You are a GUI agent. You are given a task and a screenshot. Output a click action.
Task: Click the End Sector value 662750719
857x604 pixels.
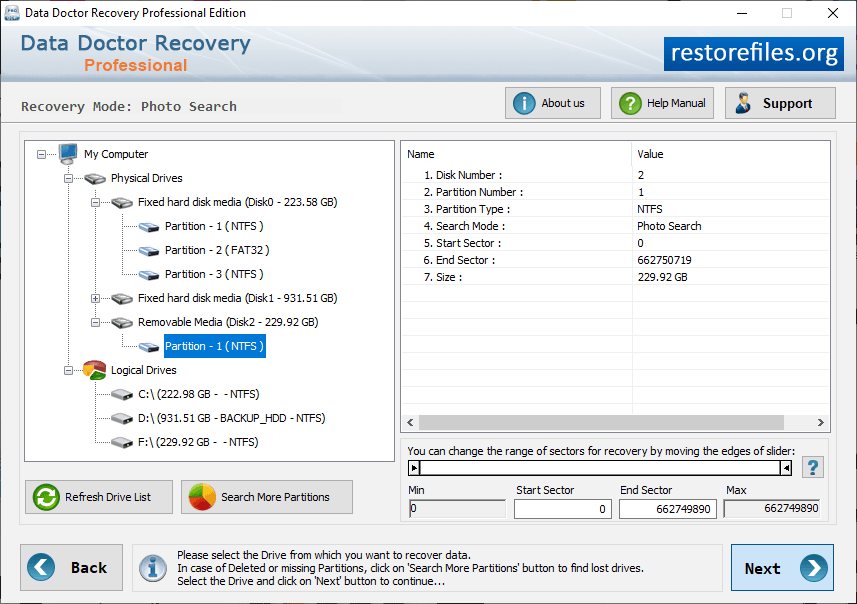(664, 260)
